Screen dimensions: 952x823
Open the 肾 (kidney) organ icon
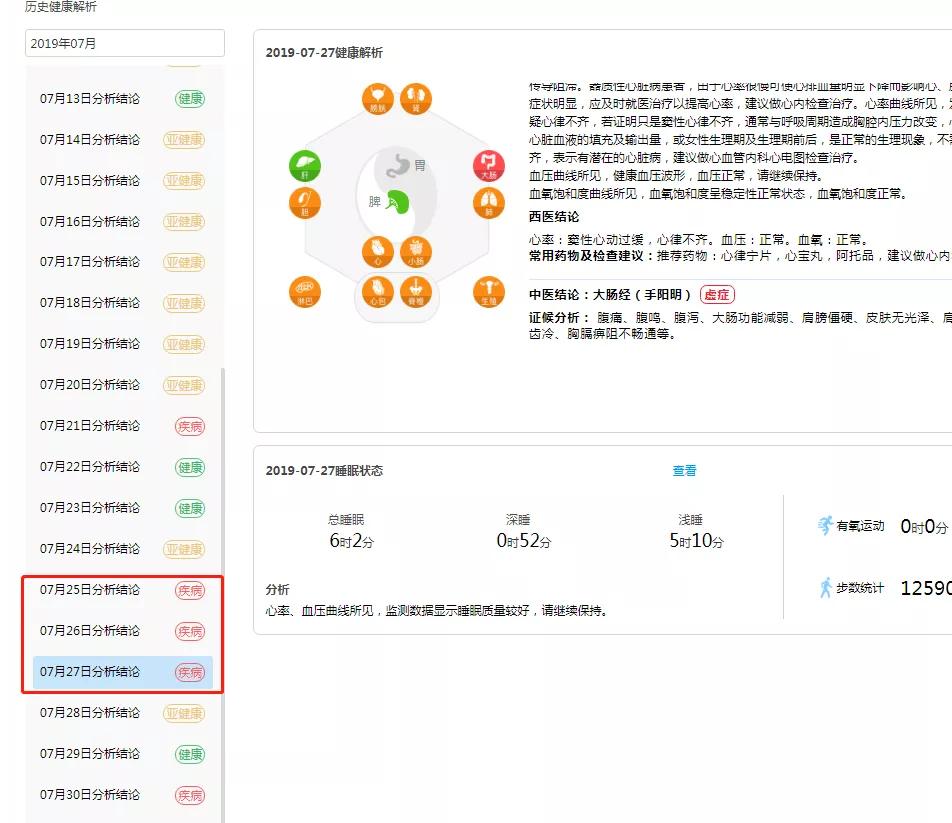point(416,99)
